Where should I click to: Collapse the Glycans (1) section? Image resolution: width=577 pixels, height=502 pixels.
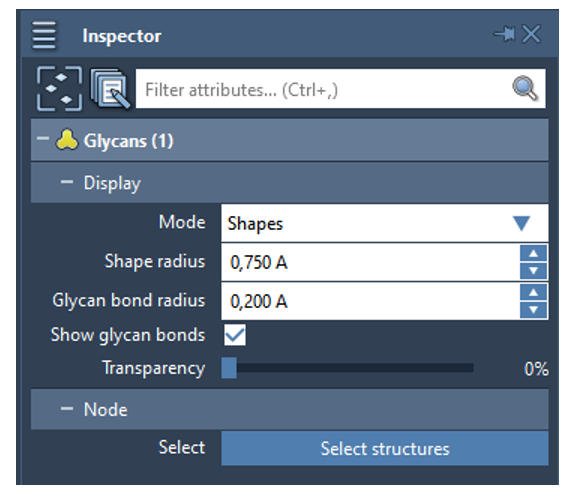click(43, 139)
